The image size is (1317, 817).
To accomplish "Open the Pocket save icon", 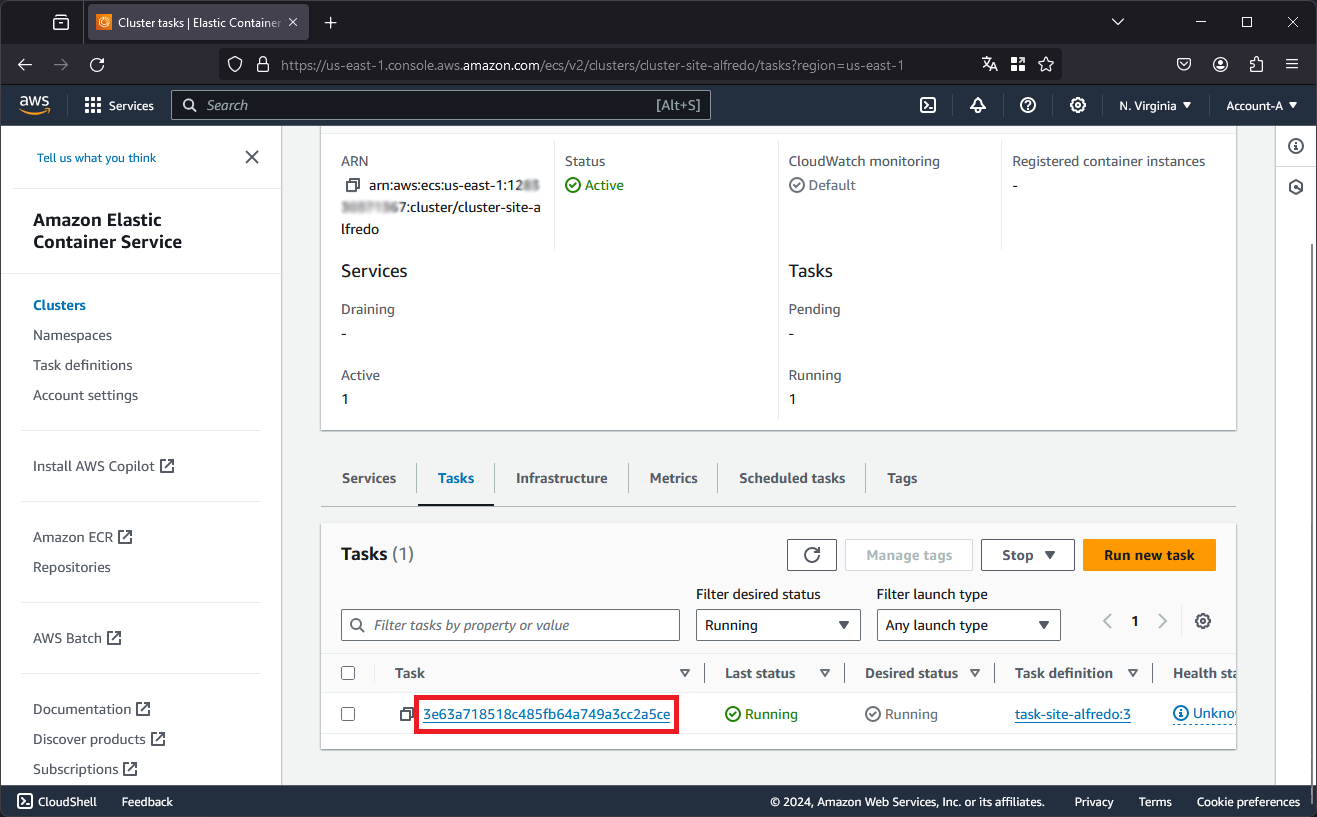I will click(x=1184, y=64).
